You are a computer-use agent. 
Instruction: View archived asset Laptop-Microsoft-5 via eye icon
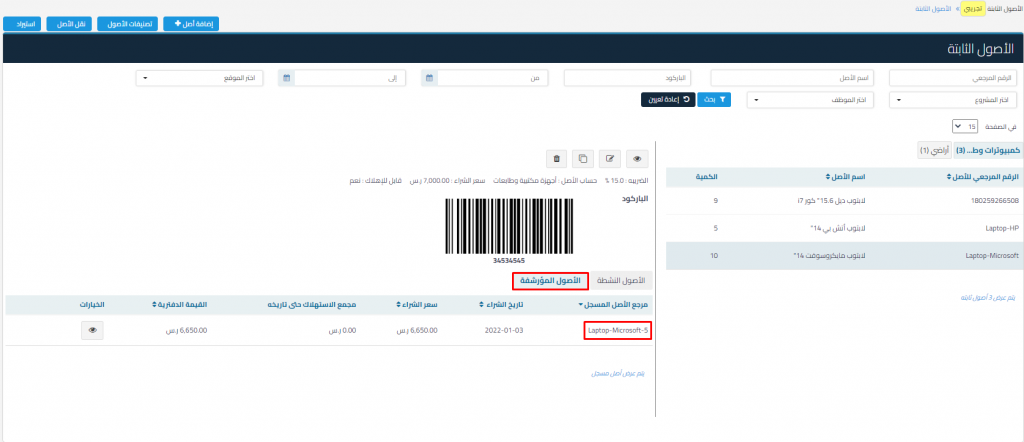tap(93, 329)
